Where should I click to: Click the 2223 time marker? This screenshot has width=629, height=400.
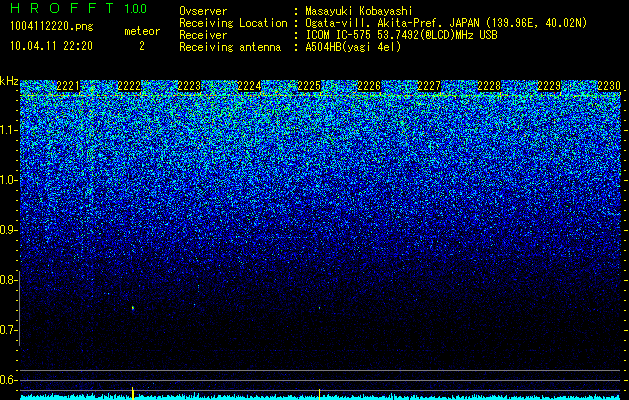189,86
